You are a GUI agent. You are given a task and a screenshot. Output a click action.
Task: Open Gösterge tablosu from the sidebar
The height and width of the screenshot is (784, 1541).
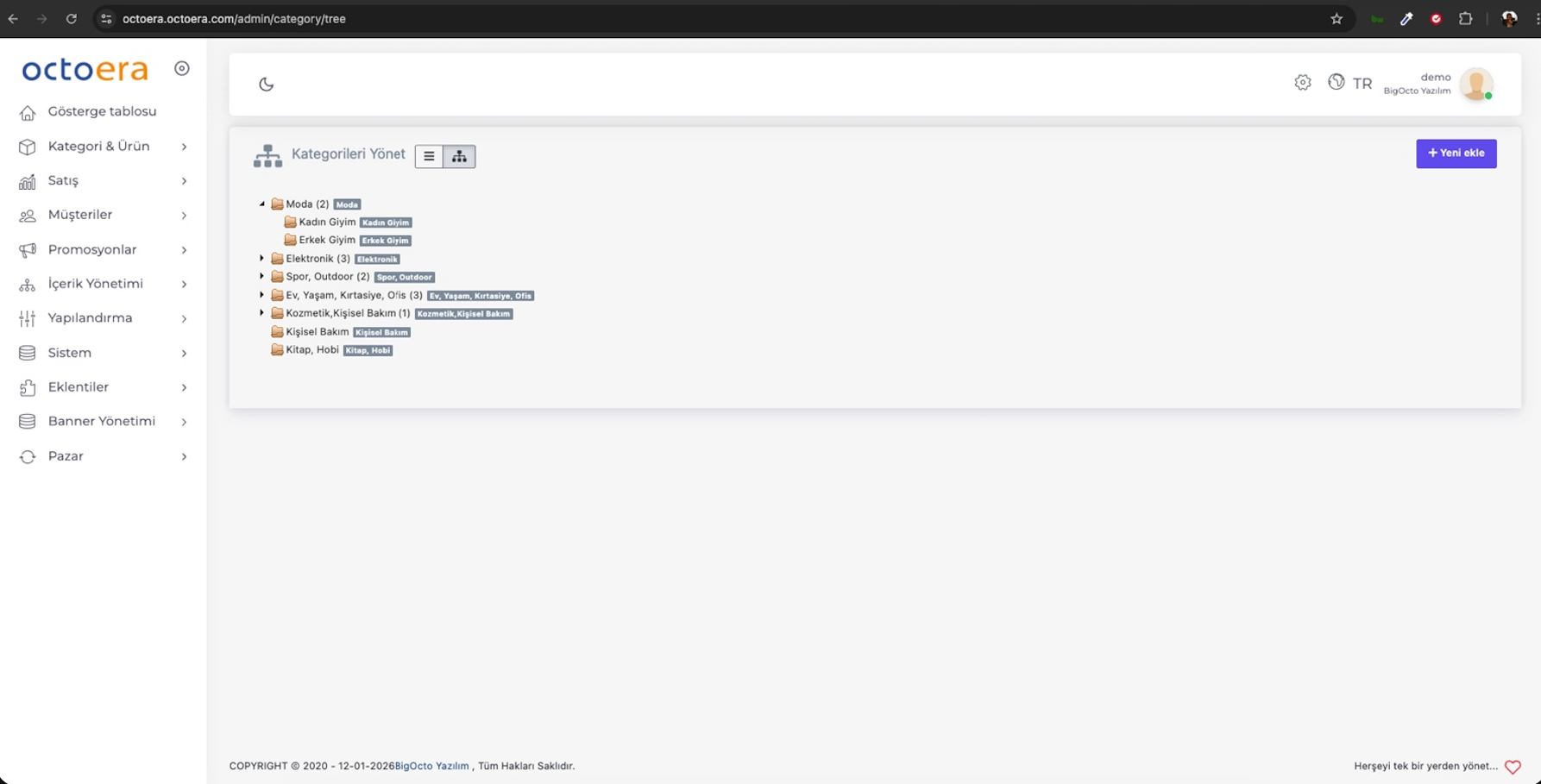[103, 111]
